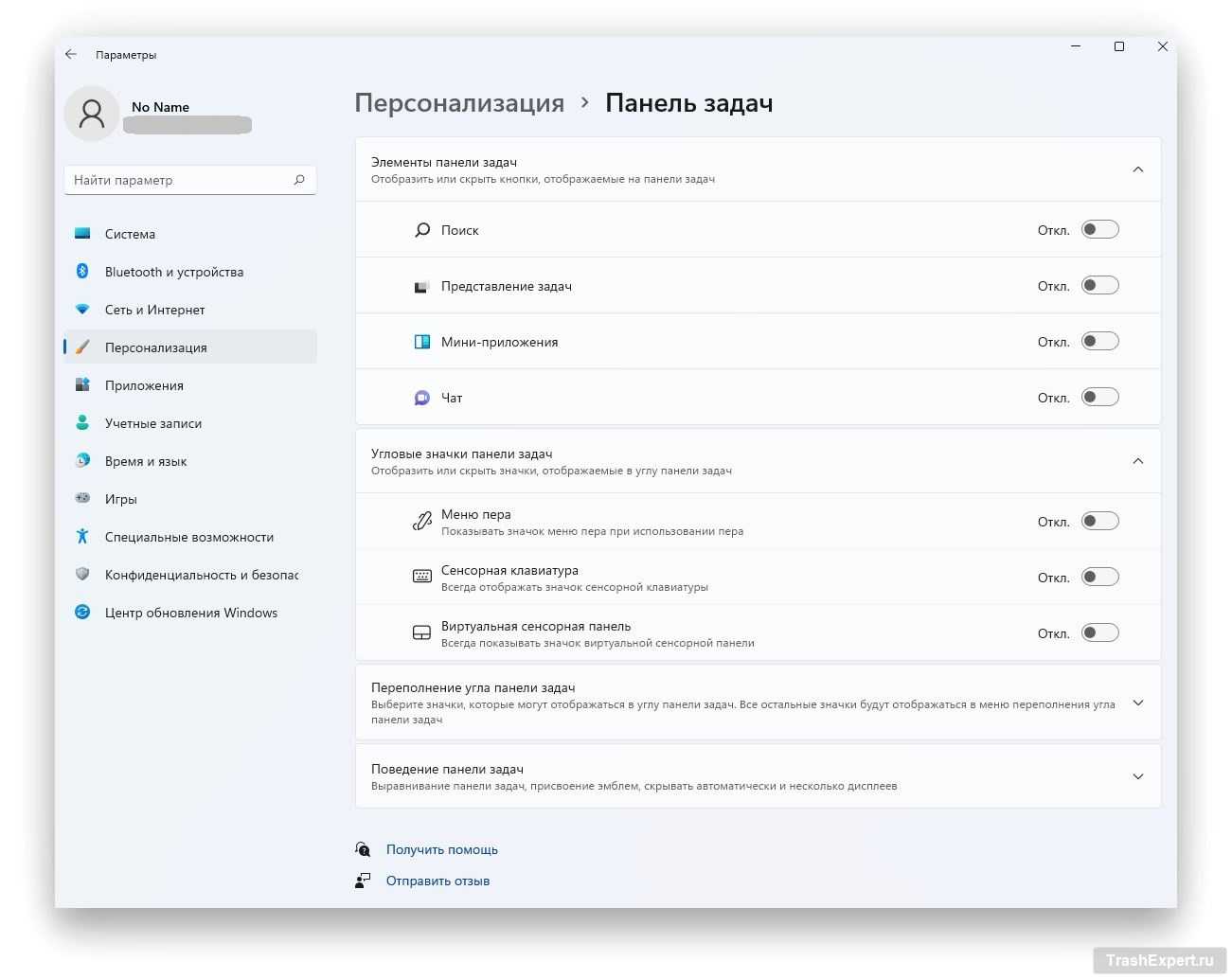
Task: Click the gamepad icon for Игры
Action: coord(82,499)
